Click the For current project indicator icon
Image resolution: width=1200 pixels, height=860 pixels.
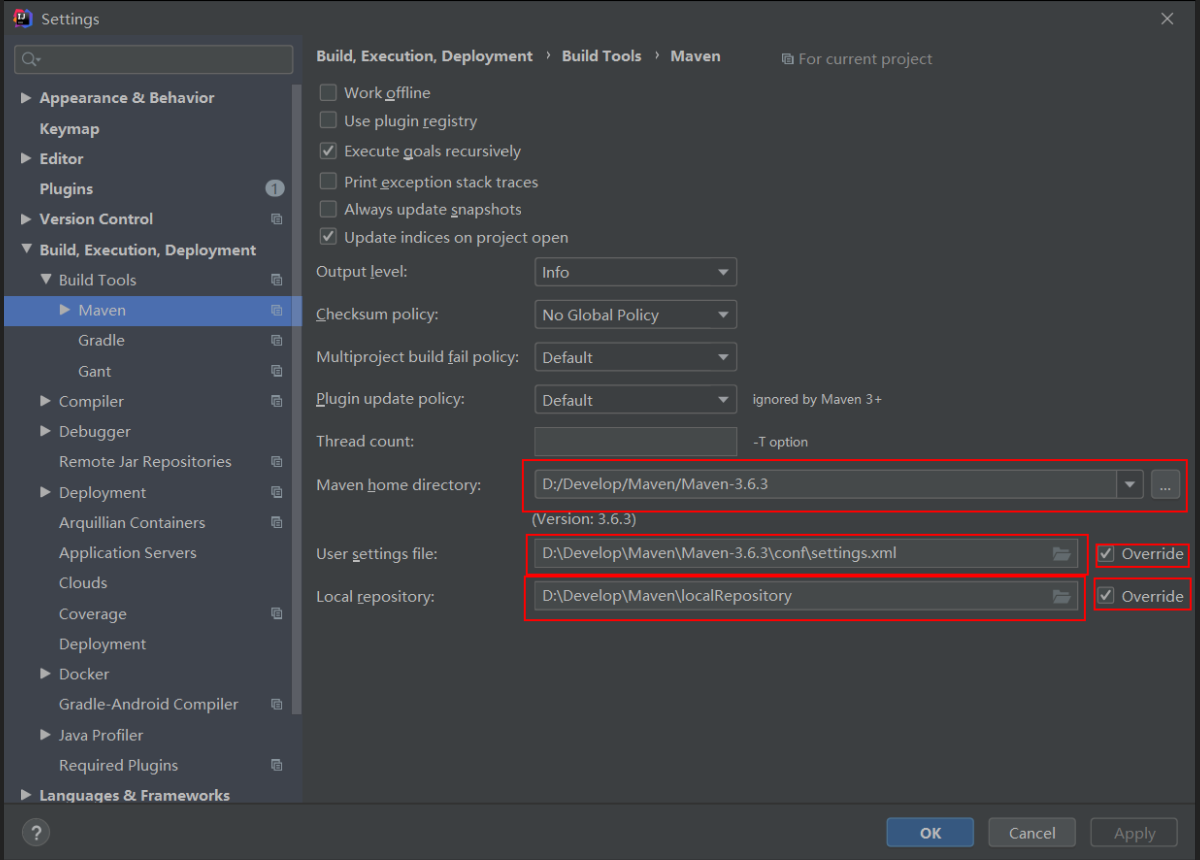click(788, 59)
